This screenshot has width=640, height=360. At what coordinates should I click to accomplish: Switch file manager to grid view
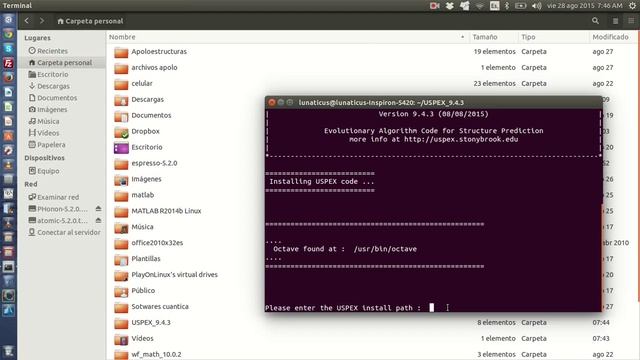tap(631, 21)
